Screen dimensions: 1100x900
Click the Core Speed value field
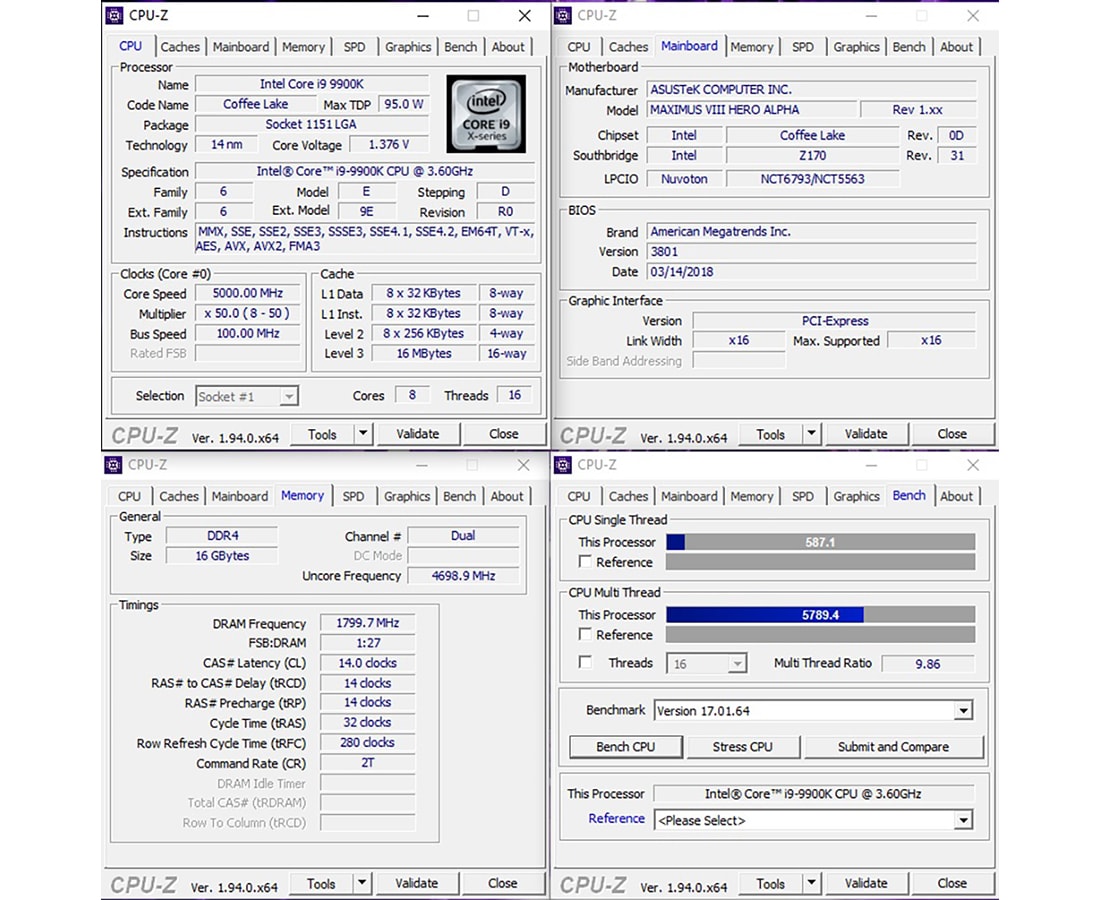coord(248,294)
